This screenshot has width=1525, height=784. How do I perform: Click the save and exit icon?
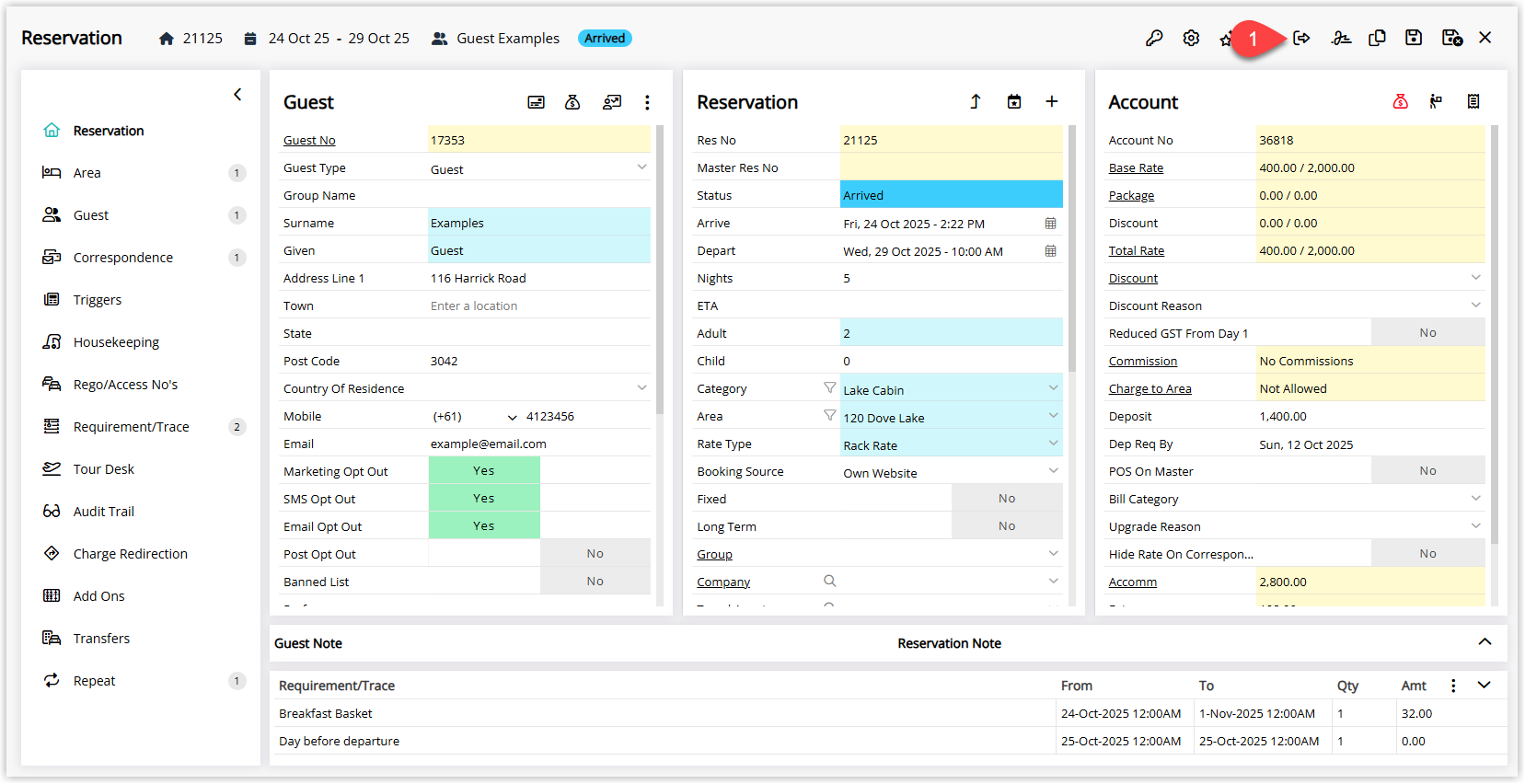(x=1452, y=38)
